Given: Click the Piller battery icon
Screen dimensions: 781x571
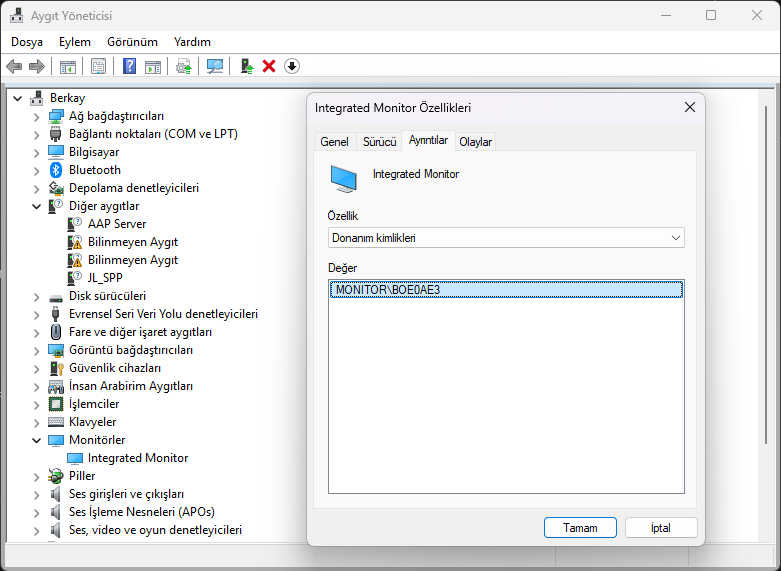Looking at the screenshot, I should [x=56, y=476].
